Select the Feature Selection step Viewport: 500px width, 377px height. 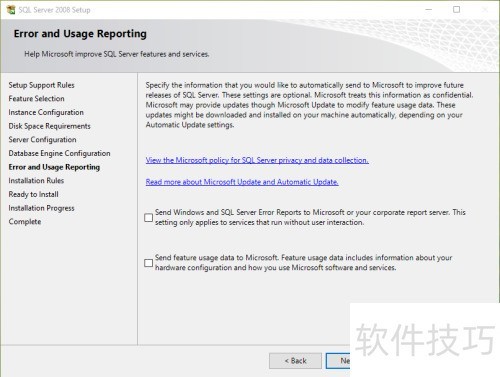click(x=36, y=99)
